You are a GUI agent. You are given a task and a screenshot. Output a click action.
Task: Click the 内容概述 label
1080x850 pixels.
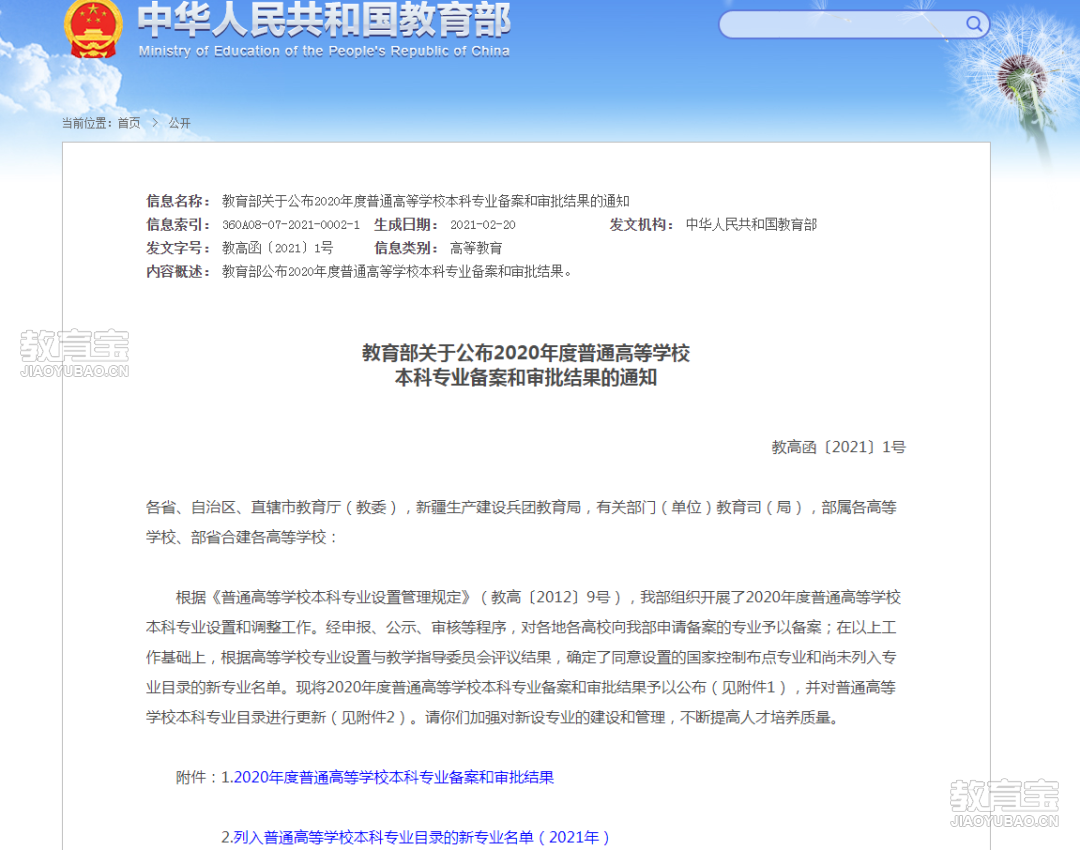178,271
